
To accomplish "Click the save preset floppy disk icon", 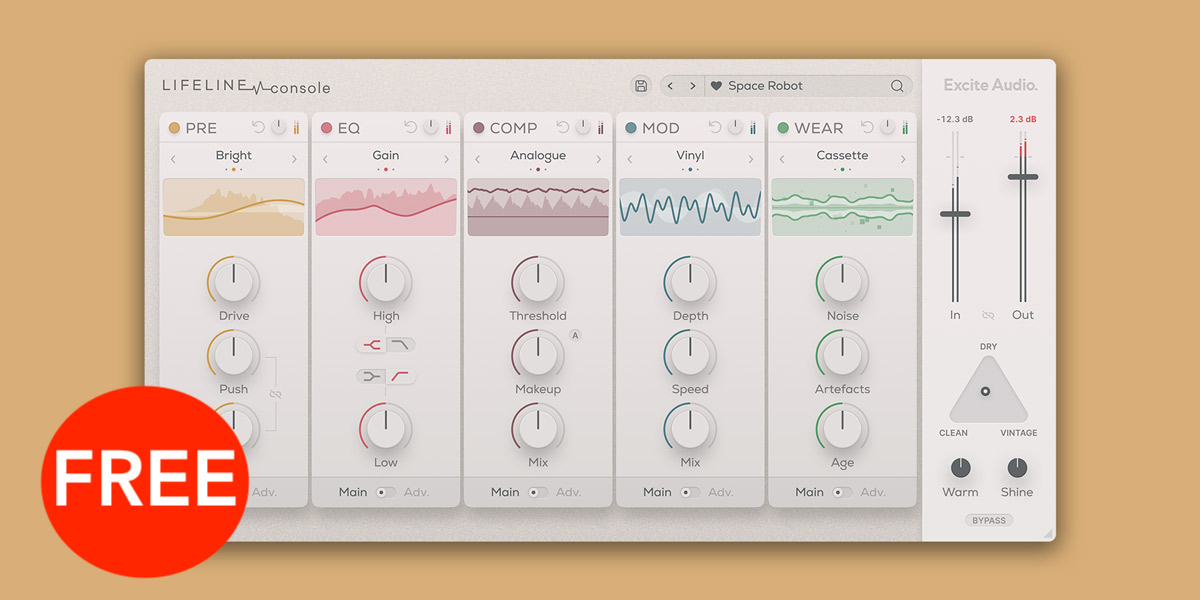I will 641,86.
